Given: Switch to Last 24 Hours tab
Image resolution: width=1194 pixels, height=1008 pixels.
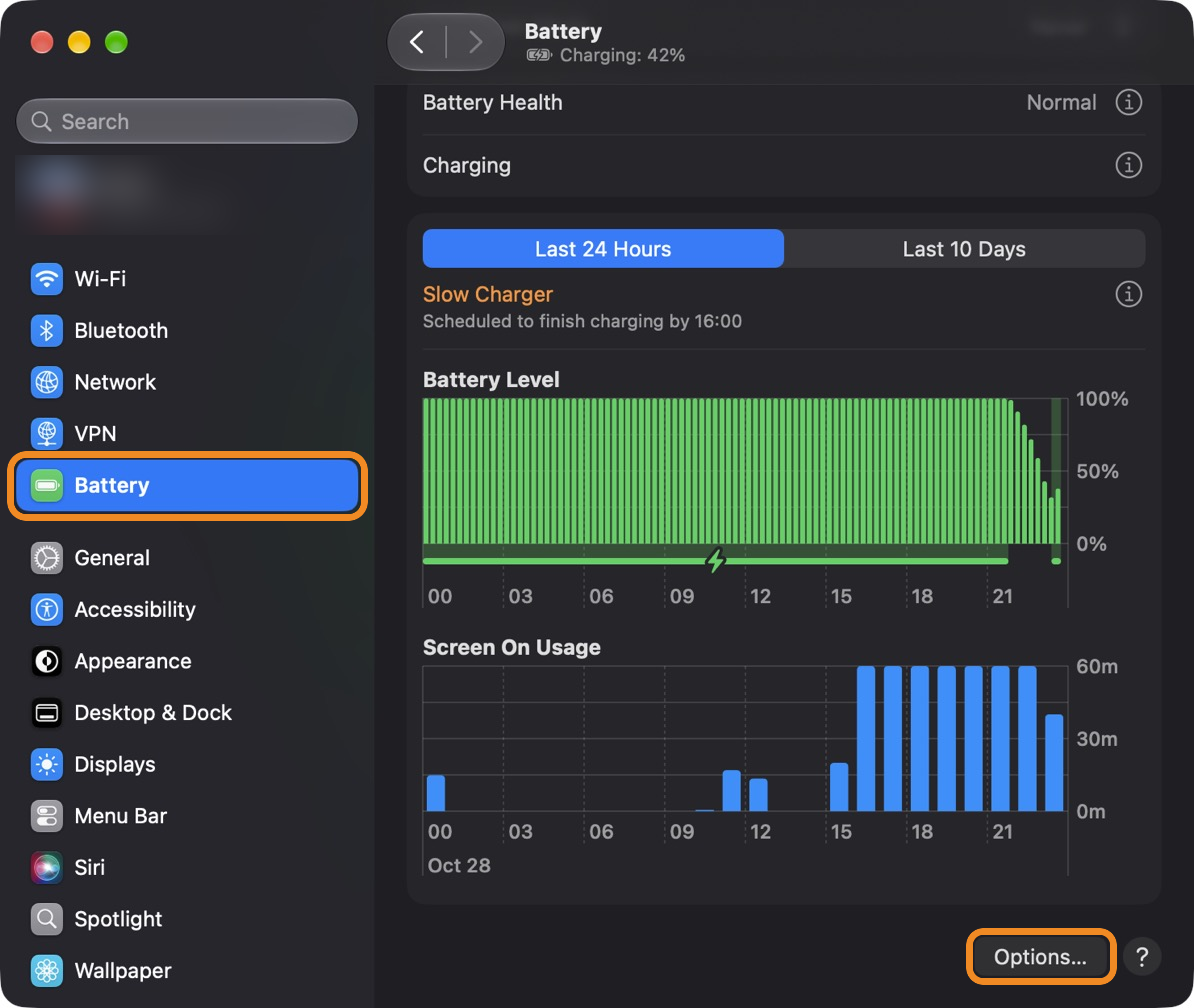Looking at the screenshot, I should [603, 249].
